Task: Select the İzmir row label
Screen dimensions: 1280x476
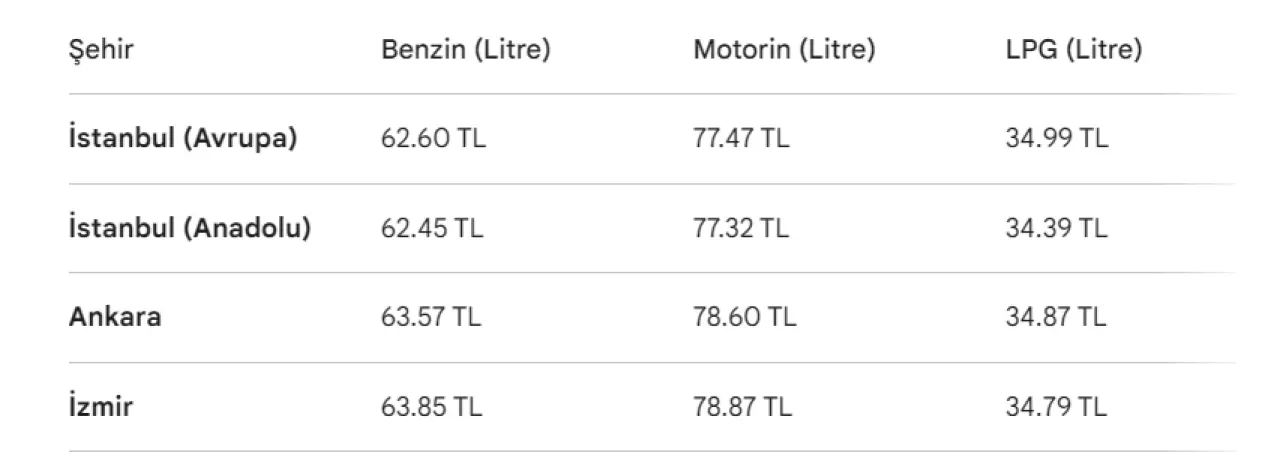Action: click(x=101, y=407)
